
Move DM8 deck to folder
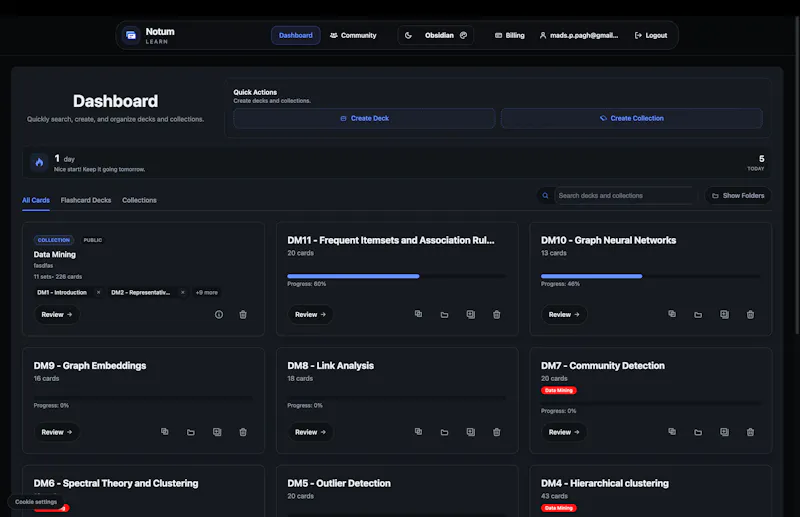[x=444, y=432]
